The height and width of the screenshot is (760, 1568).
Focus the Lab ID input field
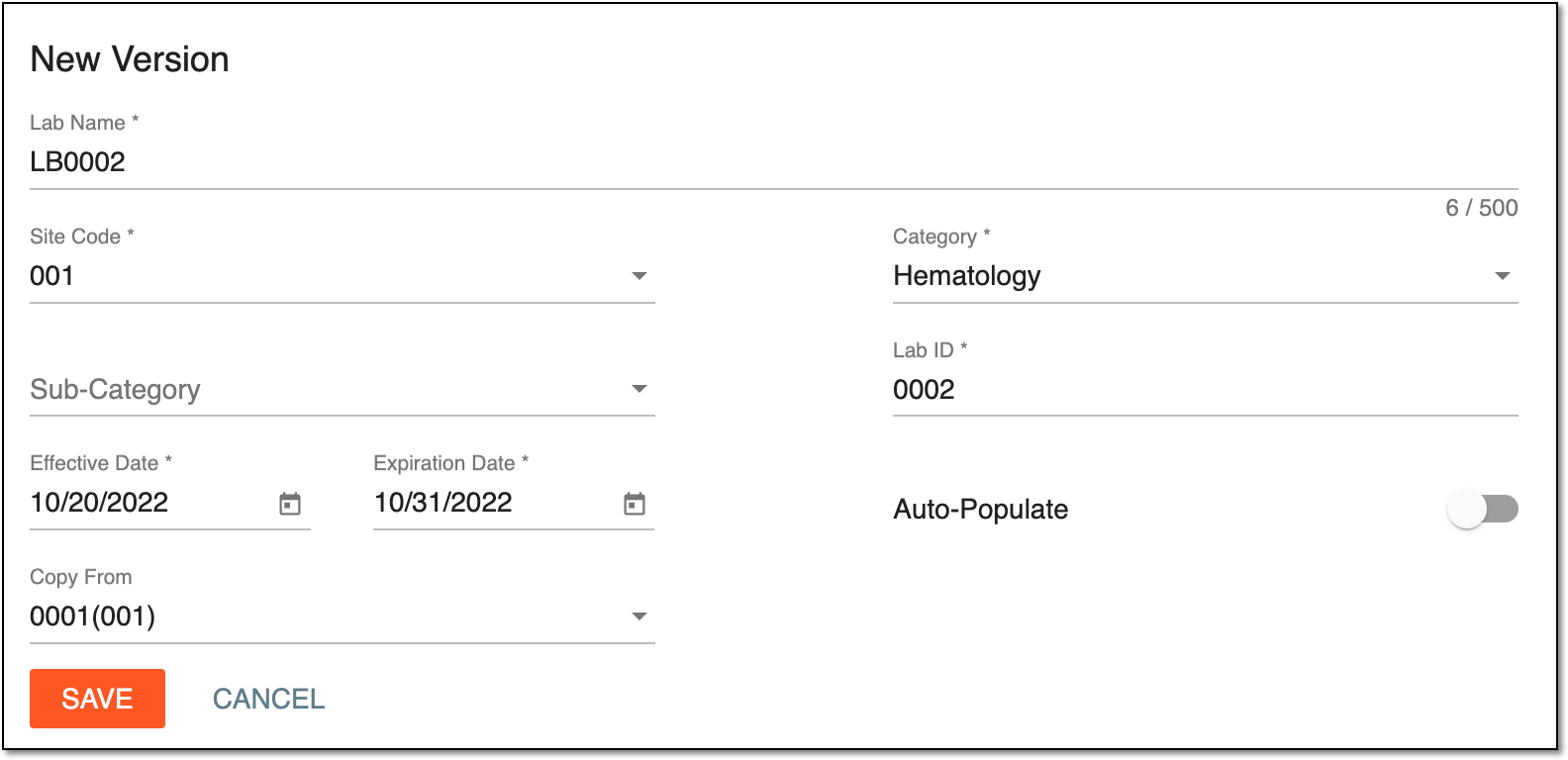(1205, 390)
